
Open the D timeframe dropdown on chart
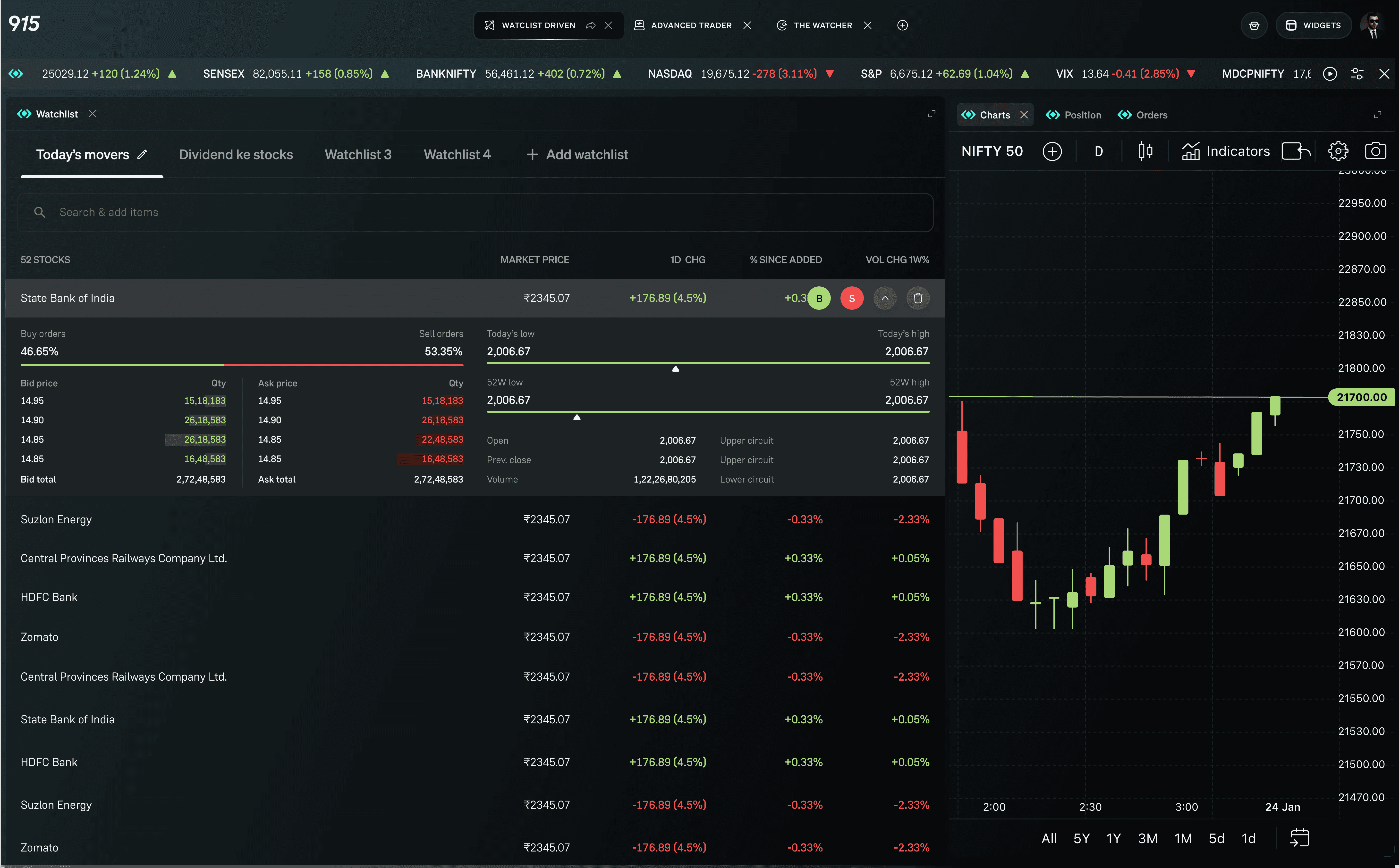pyautogui.click(x=1098, y=151)
